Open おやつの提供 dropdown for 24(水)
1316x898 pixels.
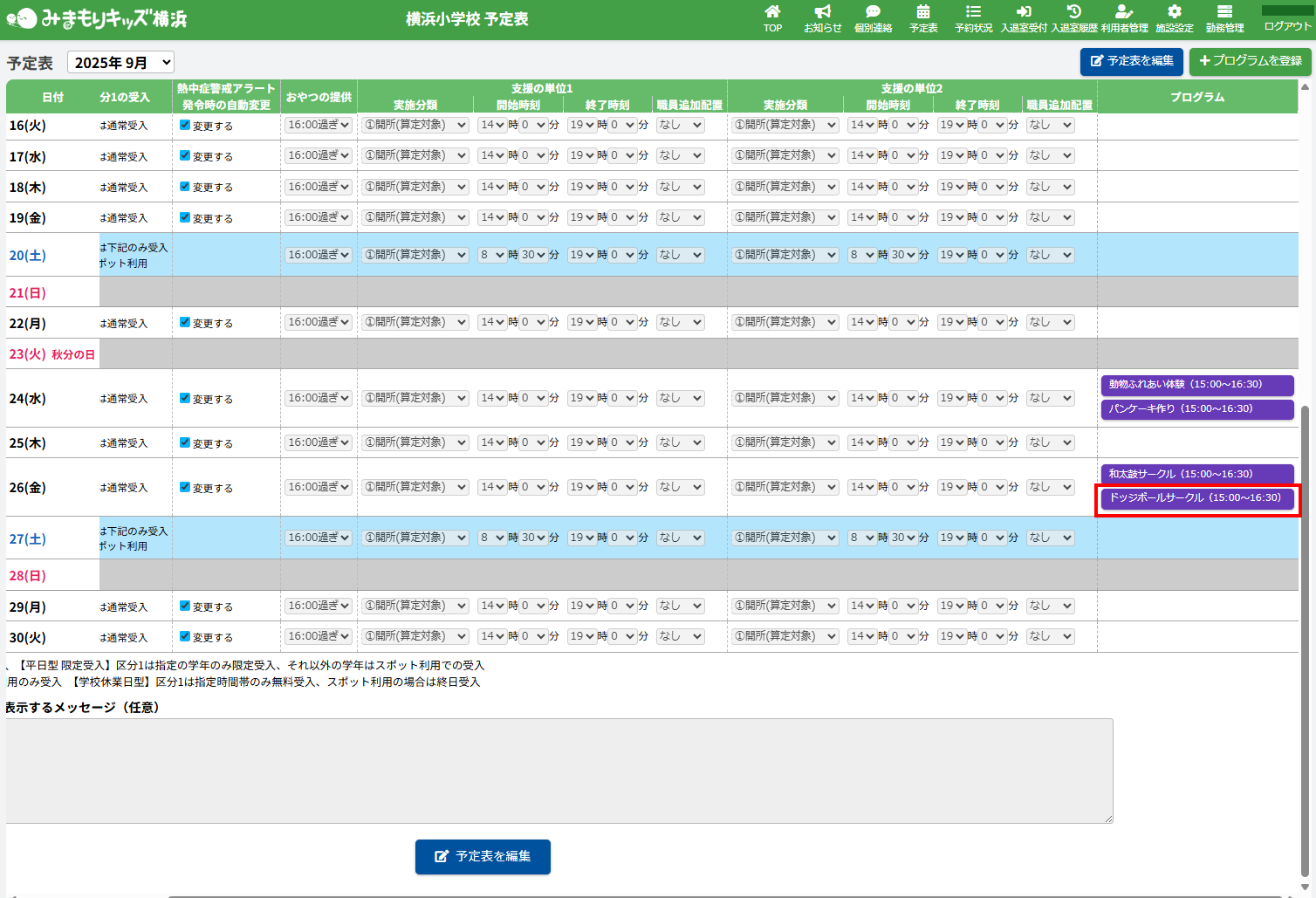[x=319, y=398]
